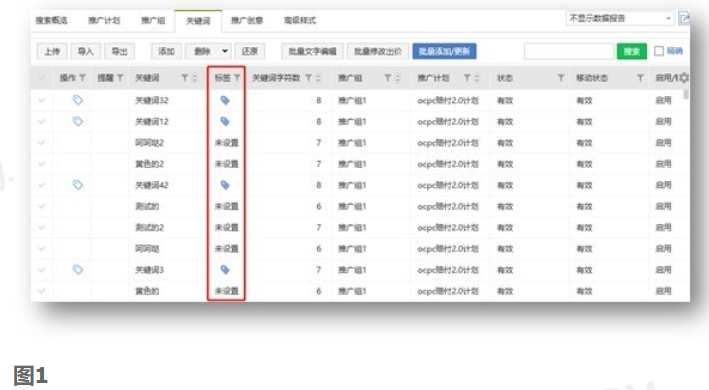709x390 pixels.
Task: Click the keyword cell 关键词42
Action: click(x=151, y=185)
